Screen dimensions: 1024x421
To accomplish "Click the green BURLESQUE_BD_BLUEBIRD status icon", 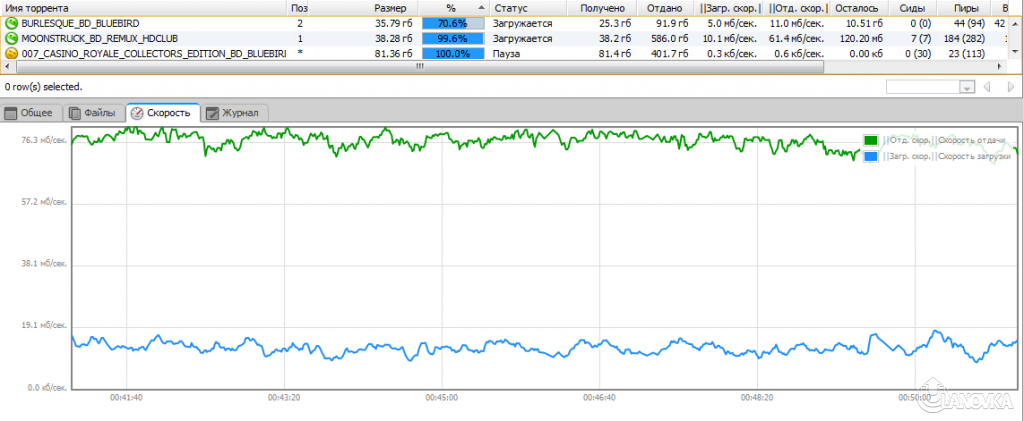I will (11, 23).
